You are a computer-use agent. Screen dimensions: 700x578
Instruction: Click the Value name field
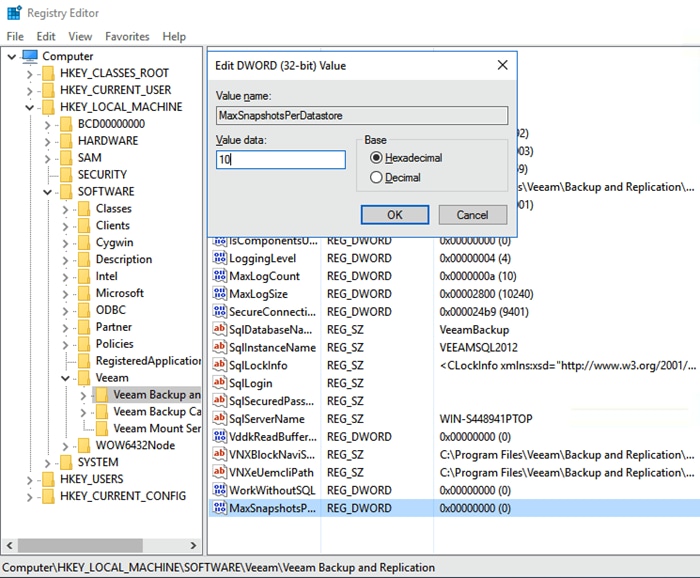362,116
